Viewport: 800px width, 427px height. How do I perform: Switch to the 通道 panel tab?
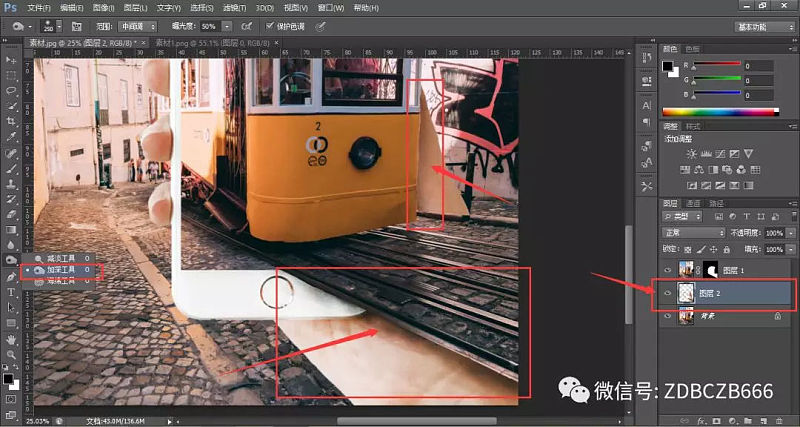[693, 203]
